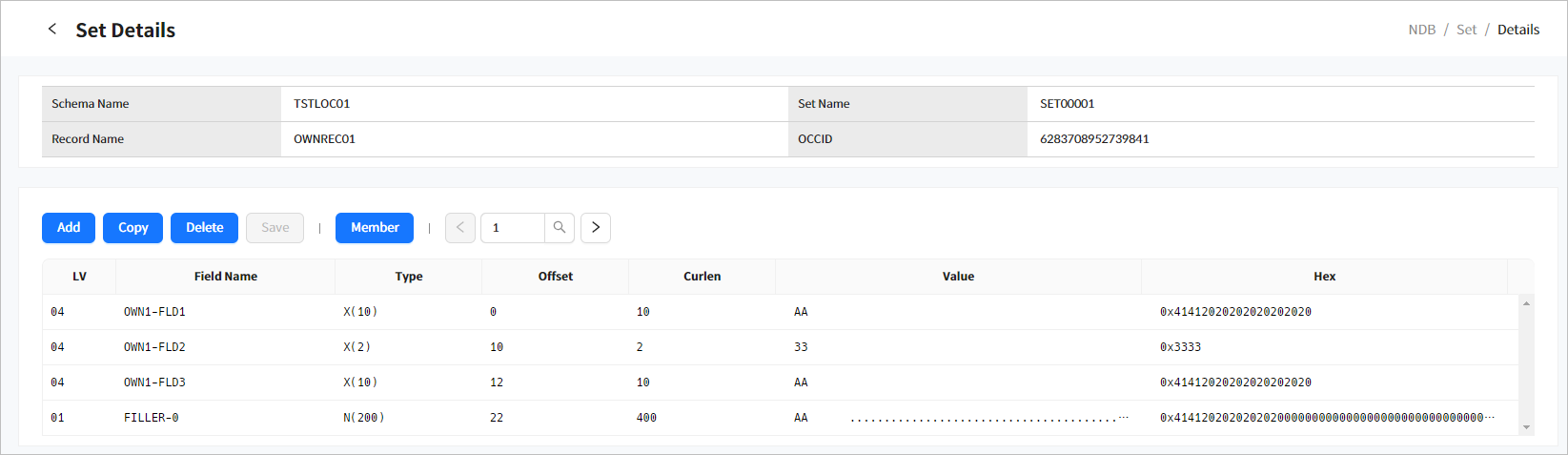Open the Member view button

pyautogui.click(x=375, y=228)
